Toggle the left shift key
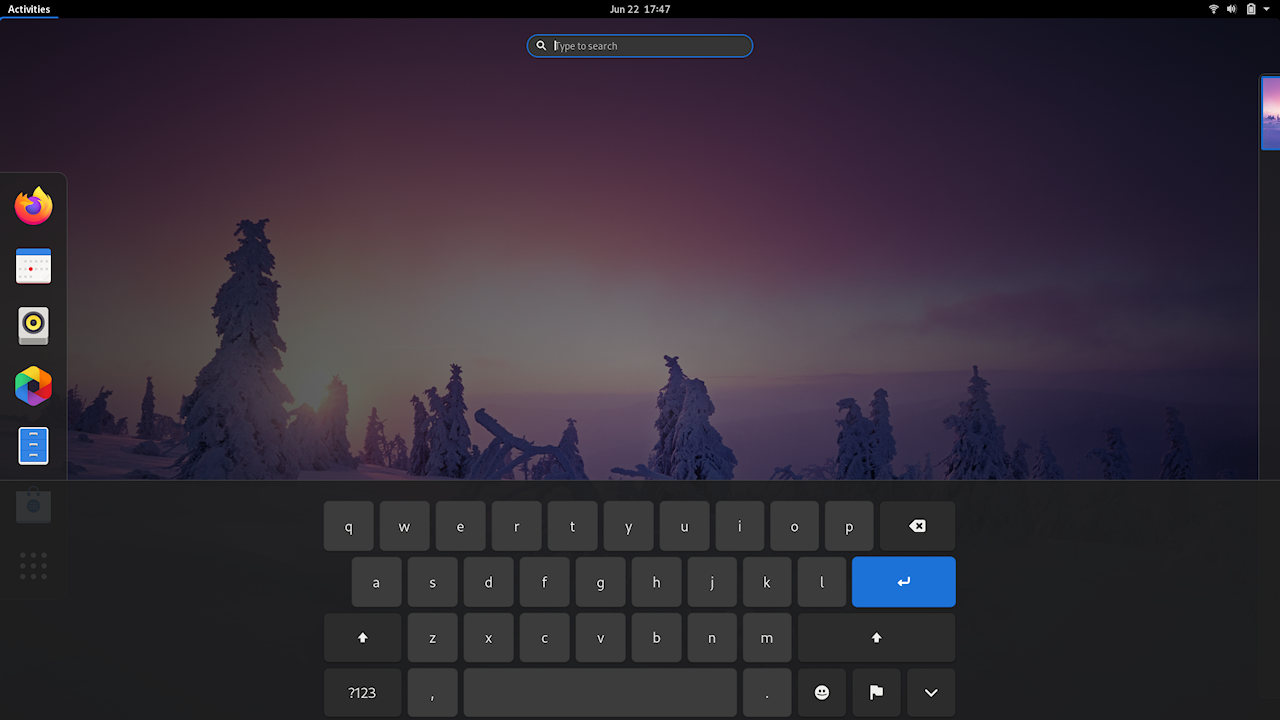Image resolution: width=1280 pixels, height=720 pixels. 362,638
